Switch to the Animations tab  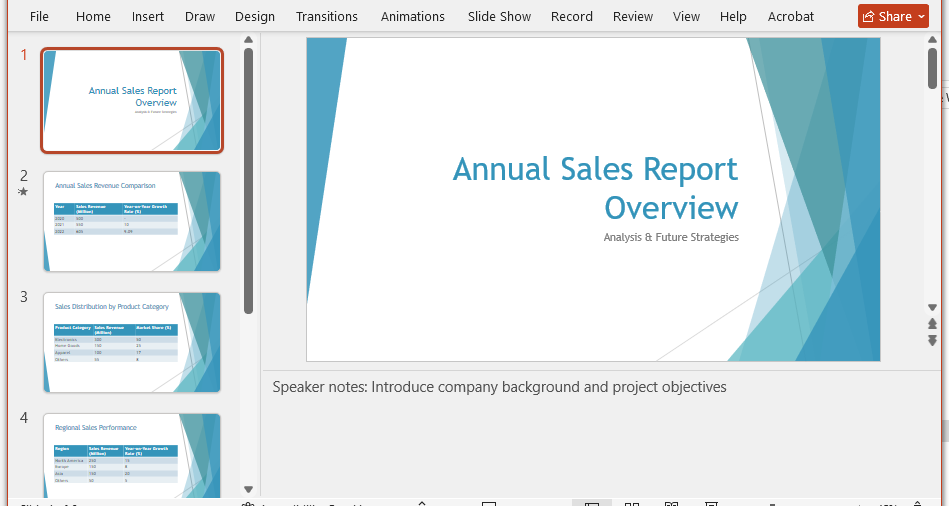coord(413,16)
